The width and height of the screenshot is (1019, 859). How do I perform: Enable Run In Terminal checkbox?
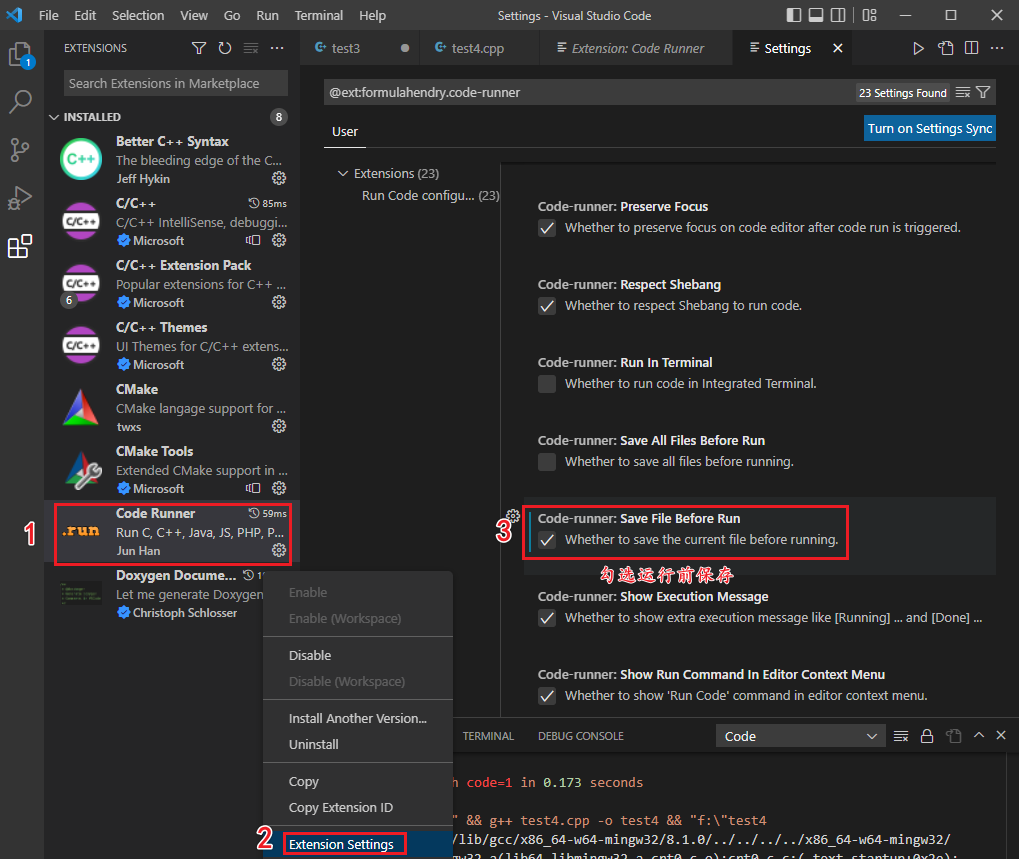[547, 383]
